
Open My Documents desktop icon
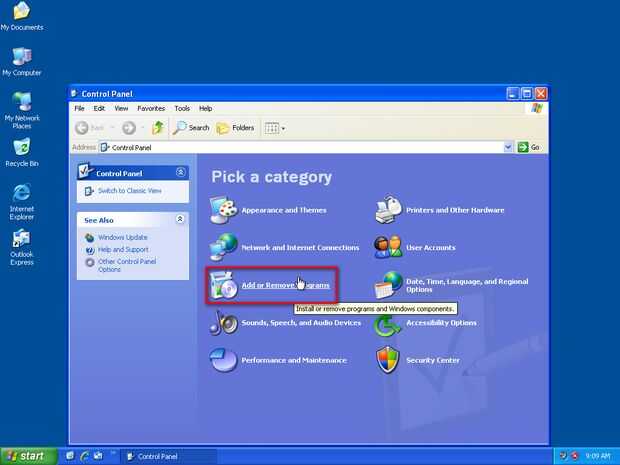pyautogui.click(x=22, y=16)
